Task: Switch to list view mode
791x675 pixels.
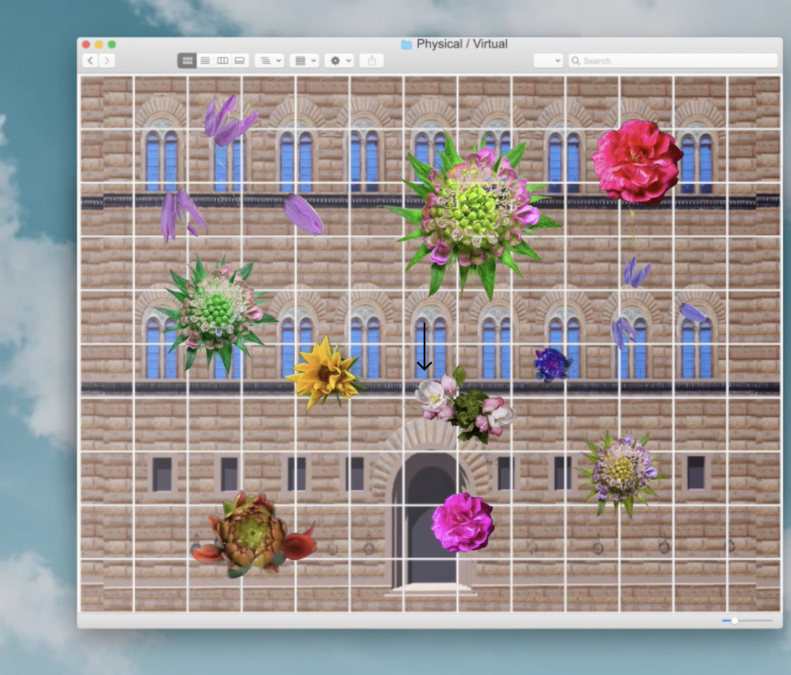Action: [205, 61]
